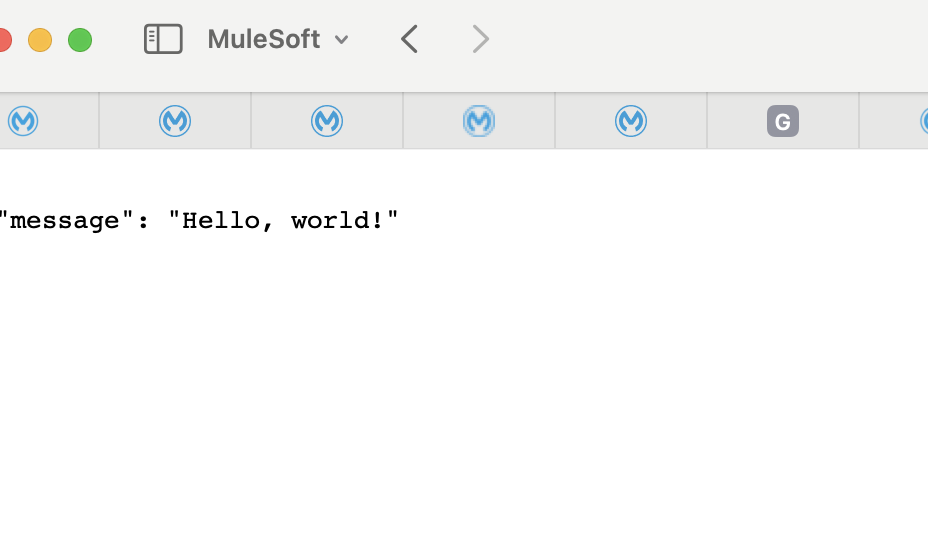Minimize the window with the yellow button

coord(40,40)
